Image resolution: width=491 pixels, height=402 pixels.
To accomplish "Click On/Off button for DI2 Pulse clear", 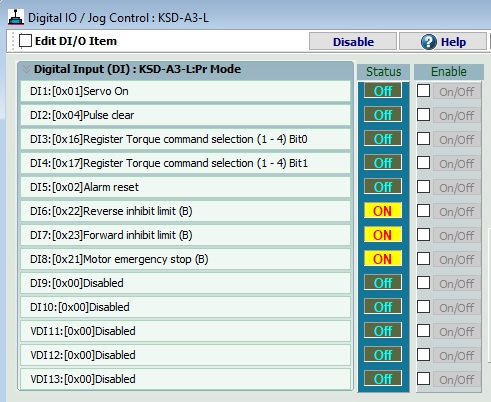I will click(x=457, y=115).
